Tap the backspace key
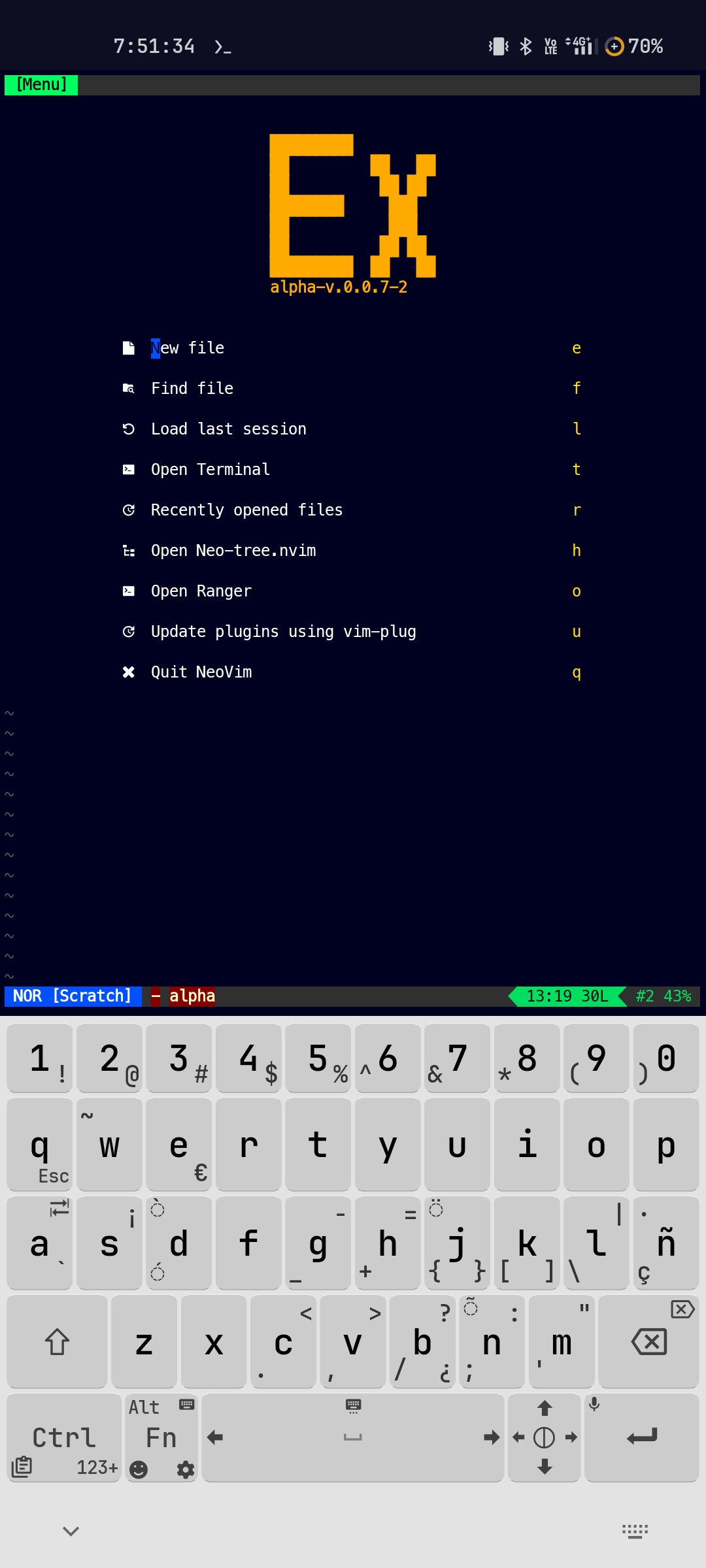This screenshot has height=1568, width=706. click(648, 1342)
